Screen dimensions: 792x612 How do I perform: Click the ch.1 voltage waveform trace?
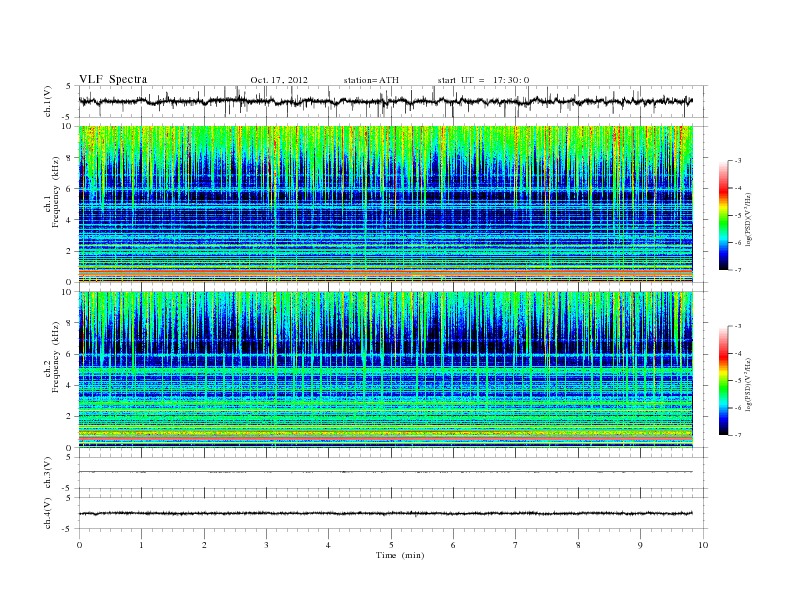coord(385,101)
